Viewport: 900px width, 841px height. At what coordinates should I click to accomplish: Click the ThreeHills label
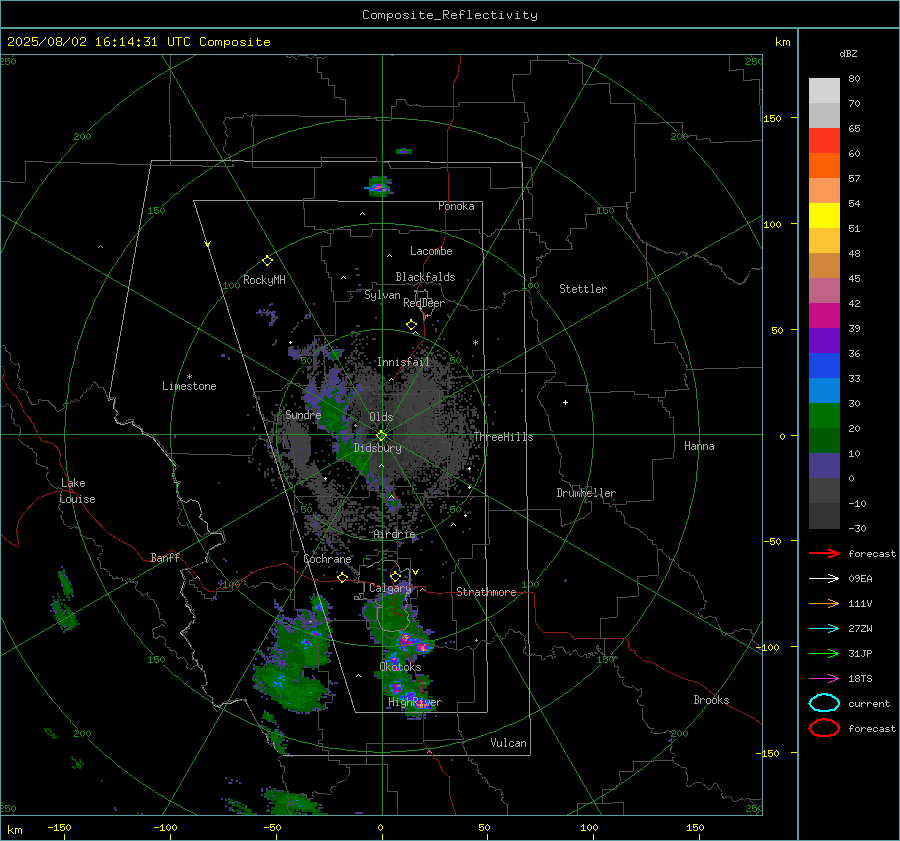tap(503, 437)
